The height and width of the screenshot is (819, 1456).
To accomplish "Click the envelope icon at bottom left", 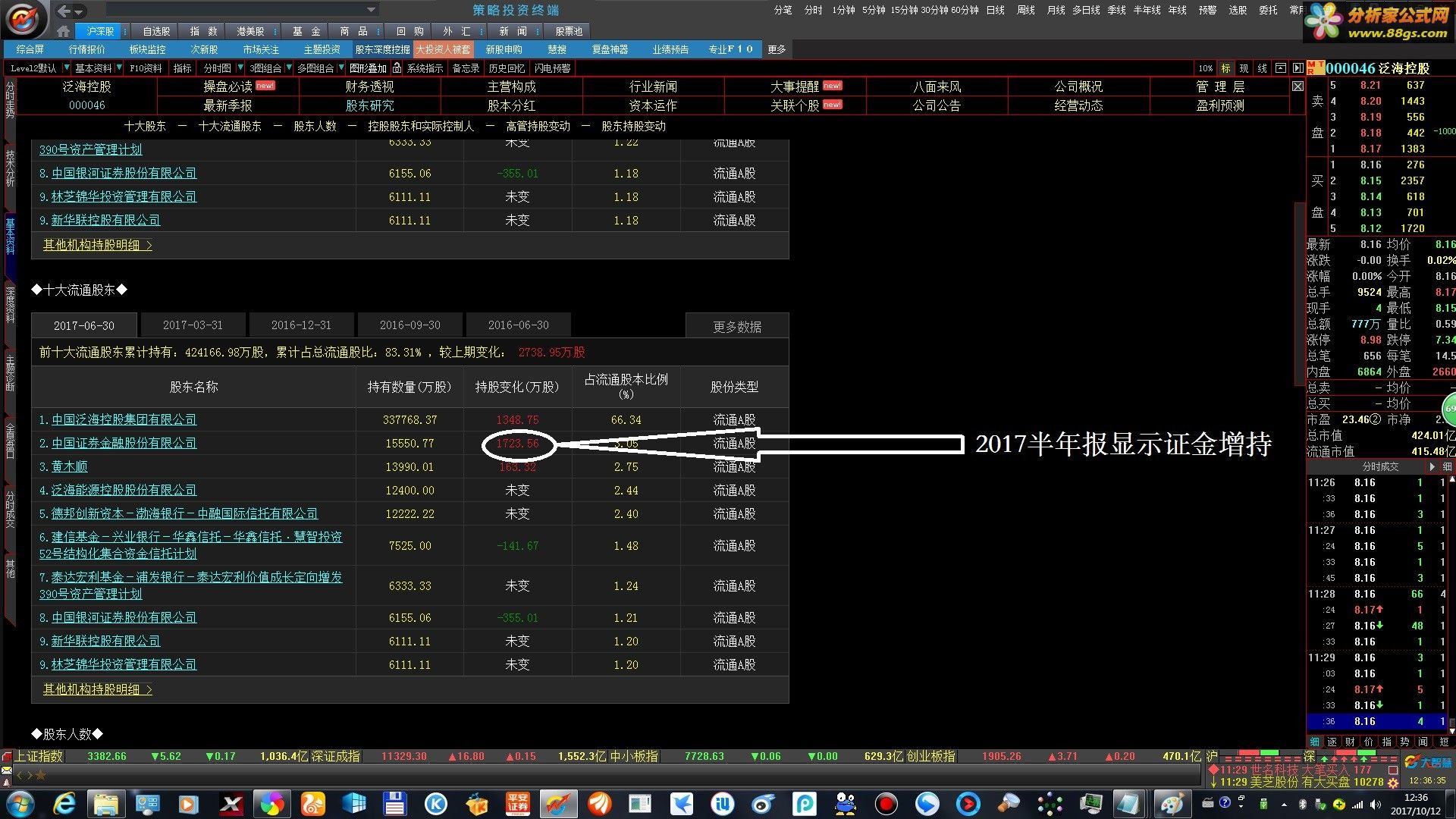I will pyautogui.click(x=7, y=770).
